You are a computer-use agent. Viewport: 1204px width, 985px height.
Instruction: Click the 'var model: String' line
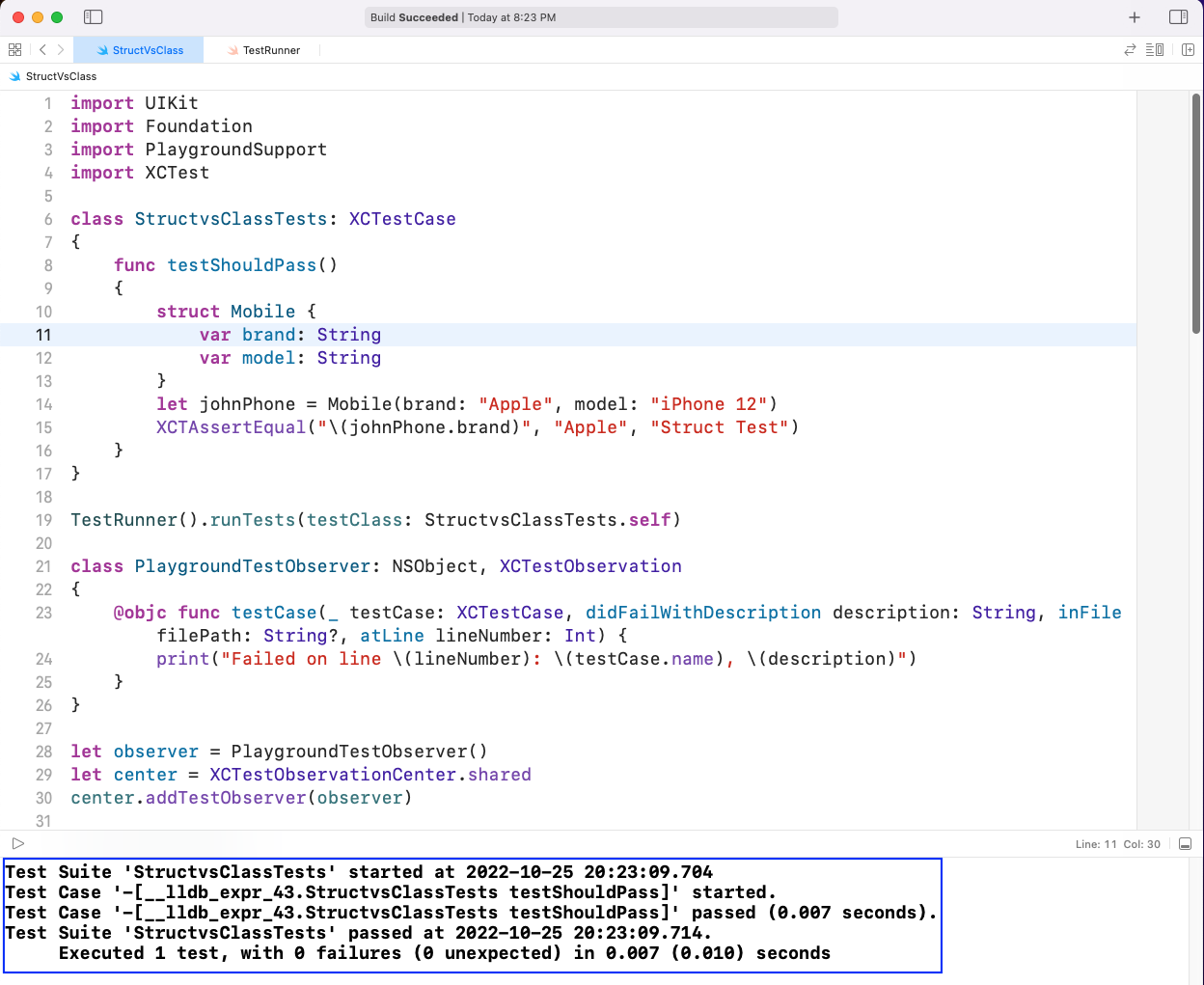290,358
